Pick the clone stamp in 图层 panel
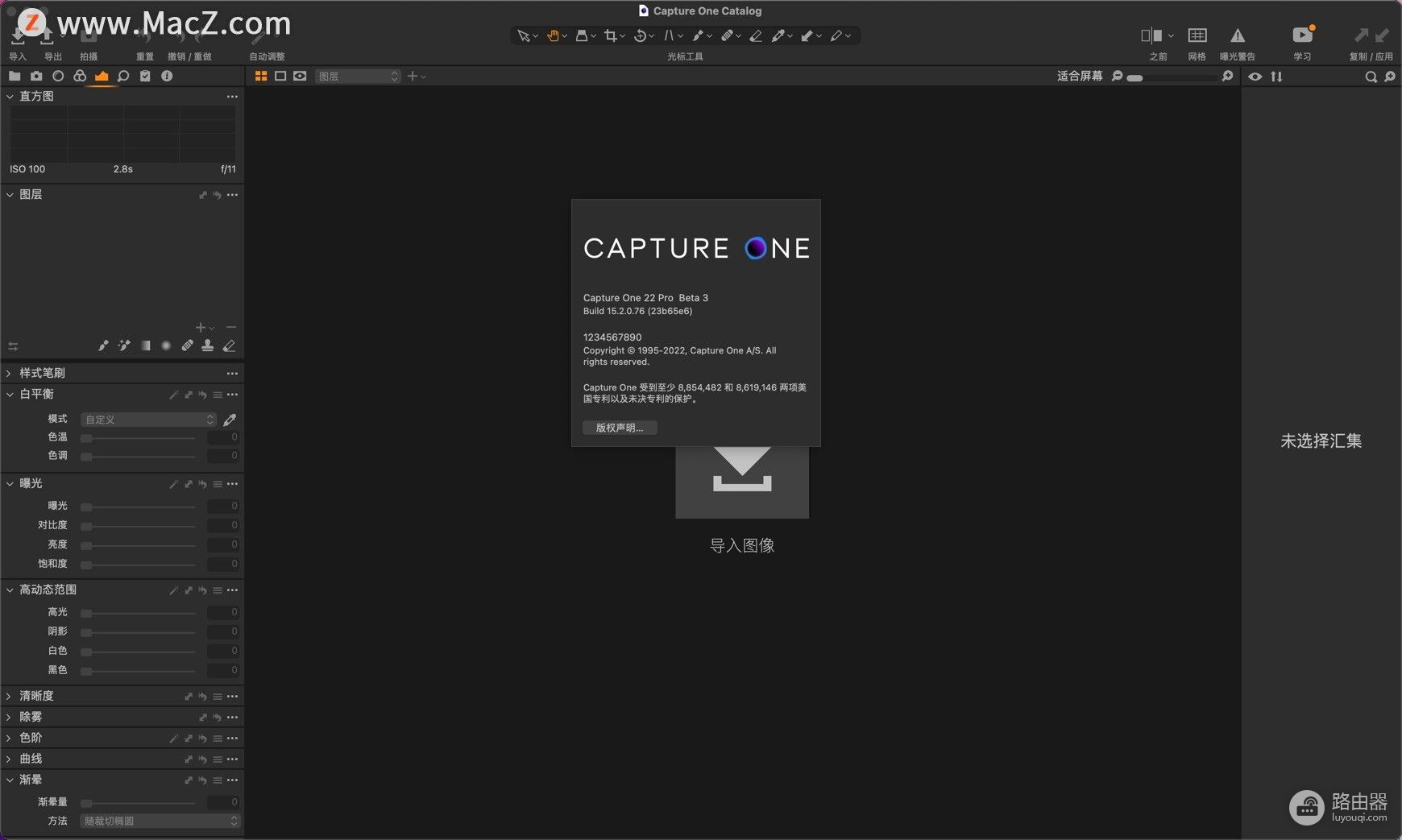The height and width of the screenshot is (840, 1402). pyautogui.click(x=208, y=346)
